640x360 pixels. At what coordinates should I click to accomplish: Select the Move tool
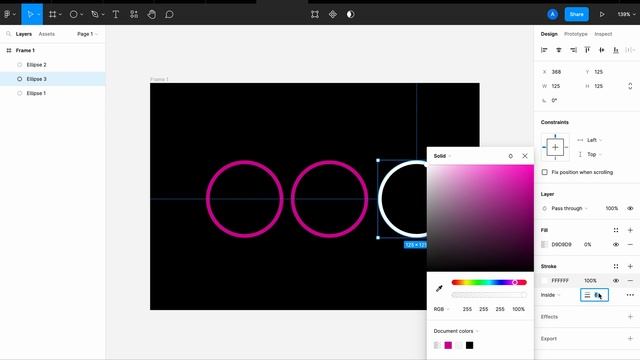(30, 14)
